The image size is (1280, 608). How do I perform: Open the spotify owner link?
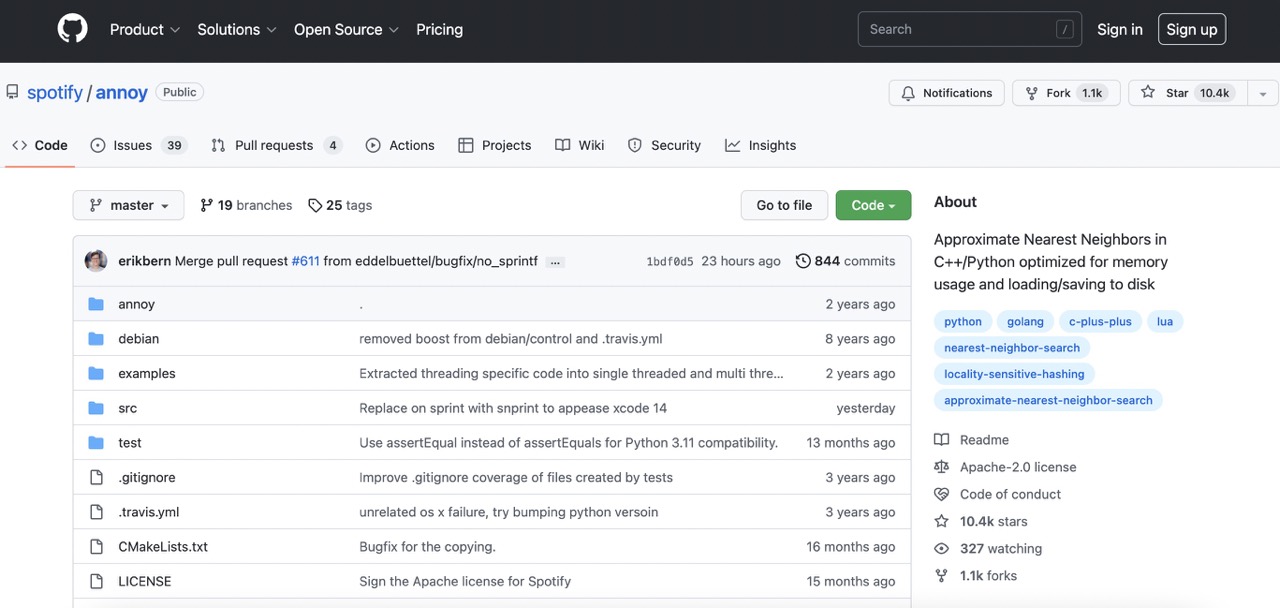point(55,93)
